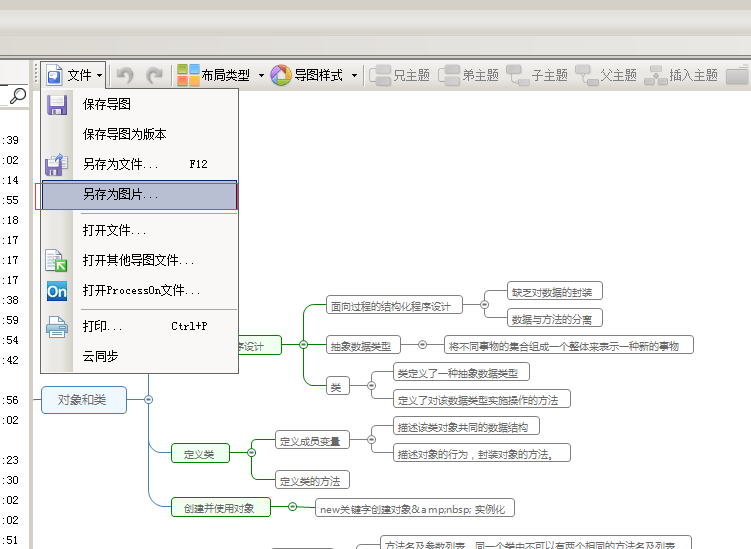Image resolution: width=751 pixels, height=549 pixels.
Task: Choose 云同步 from the file menu
Action: pos(100,356)
